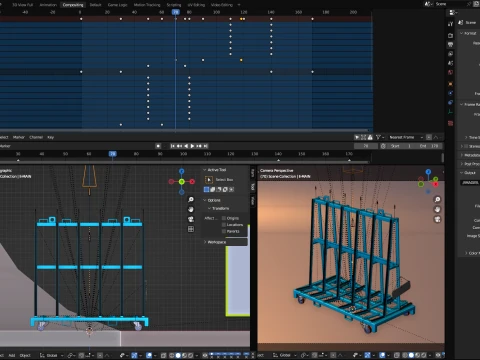Click the pan hand icon in the camera viewport
480x360 pixels.
tap(437, 209)
